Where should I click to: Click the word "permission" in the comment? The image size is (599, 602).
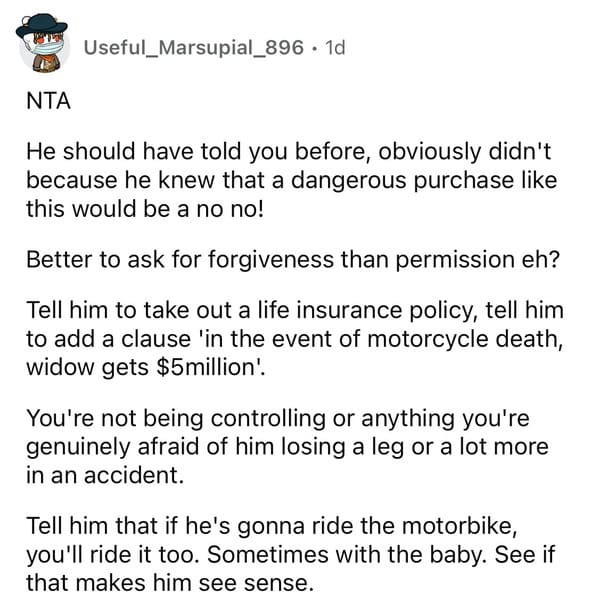455,261
